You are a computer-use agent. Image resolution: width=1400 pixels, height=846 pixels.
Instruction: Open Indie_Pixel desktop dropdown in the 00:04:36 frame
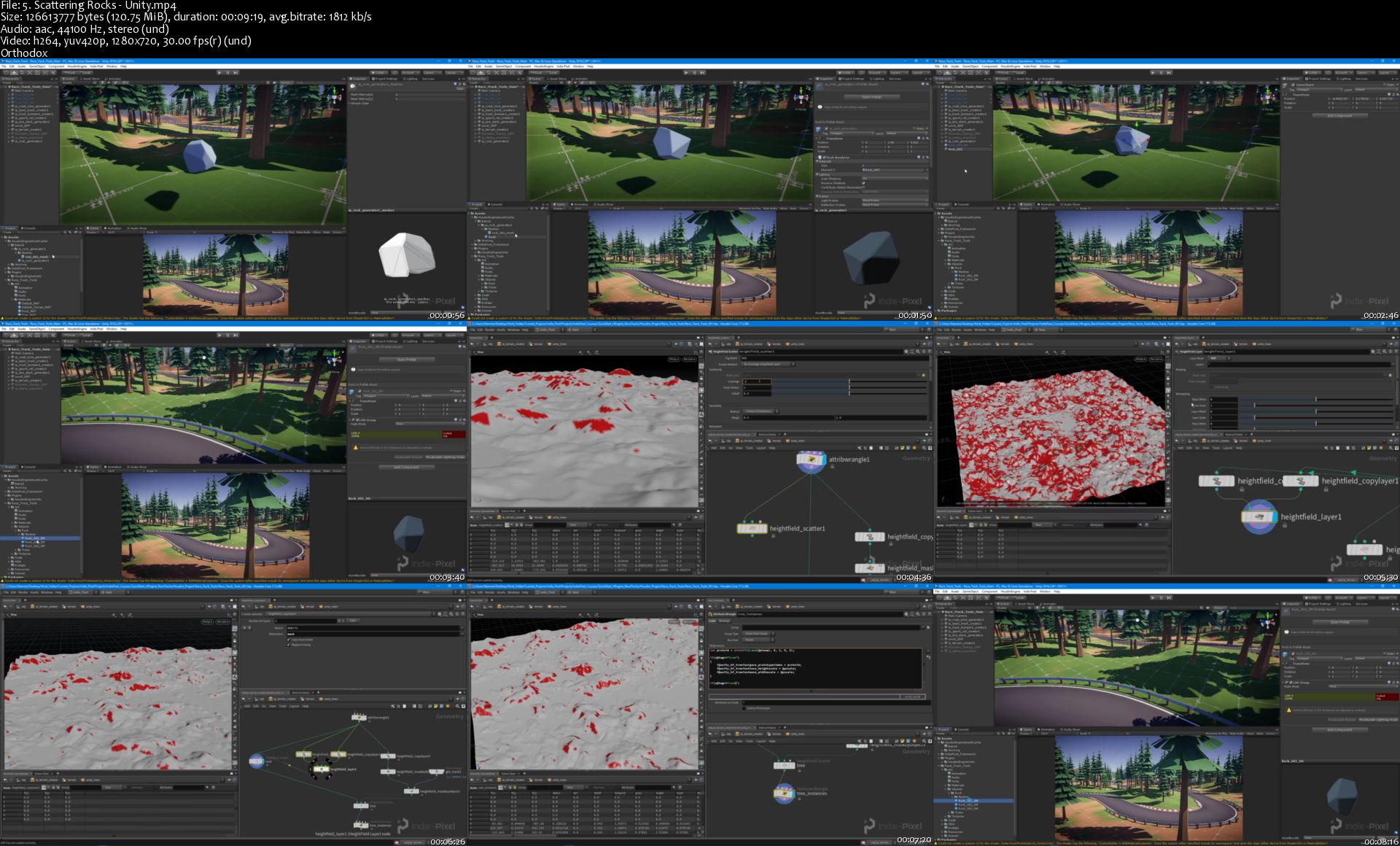point(548,330)
